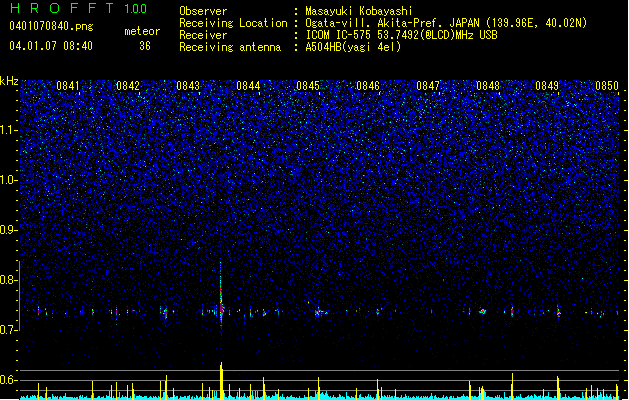The height and width of the screenshot is (400, 629).
Task: Click the meteor count value 36
Action: (x=145, y=46)
